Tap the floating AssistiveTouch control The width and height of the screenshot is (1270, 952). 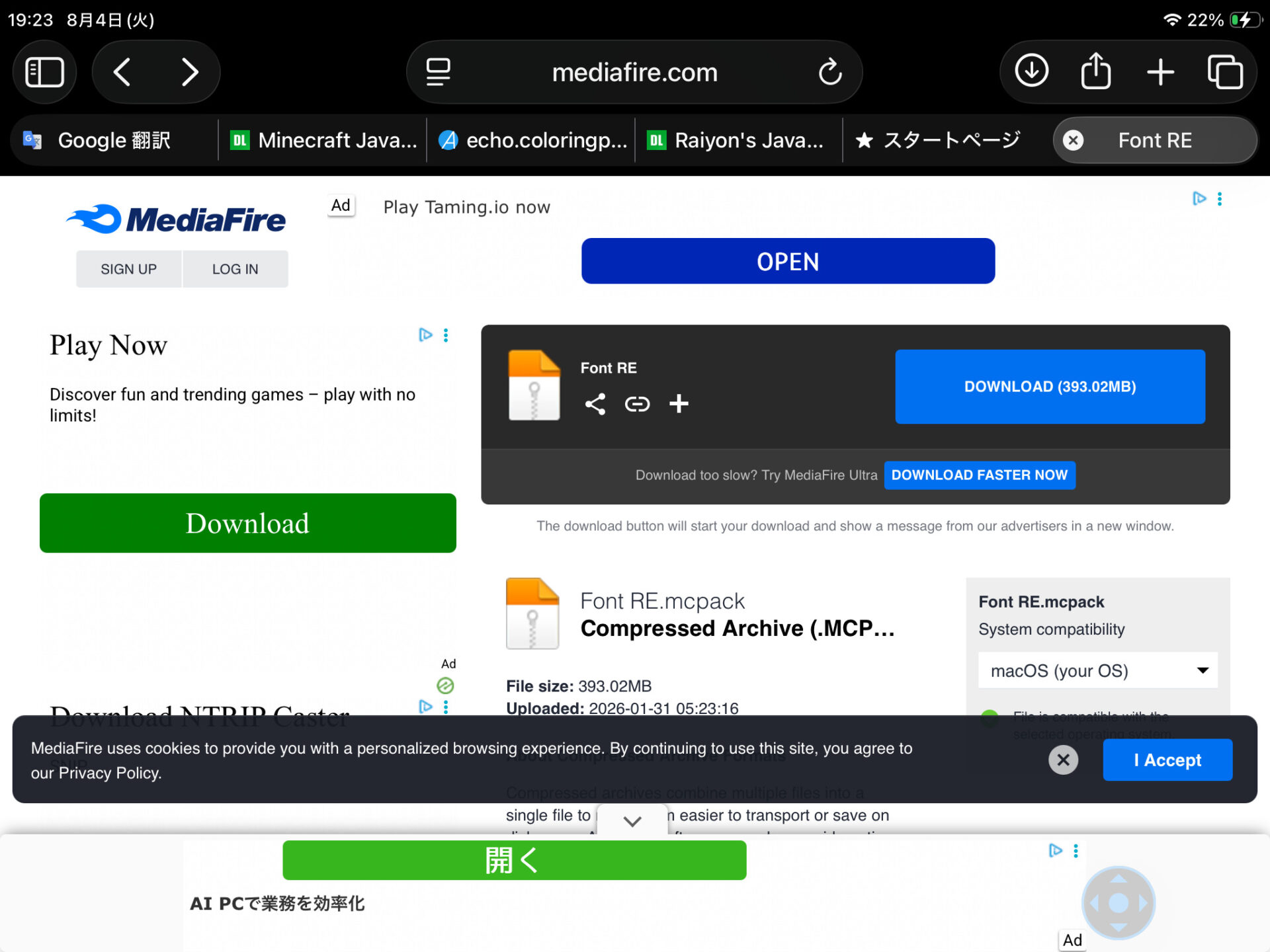(x=1119, y=902)
